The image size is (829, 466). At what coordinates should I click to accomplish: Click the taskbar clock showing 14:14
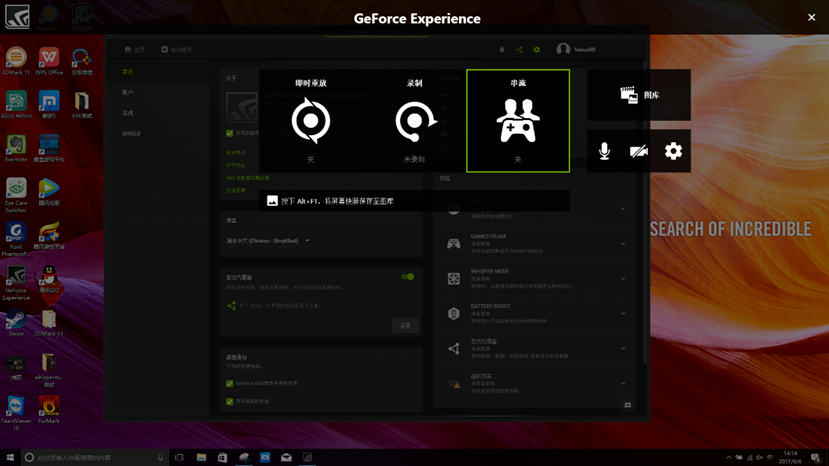[790, 457]
